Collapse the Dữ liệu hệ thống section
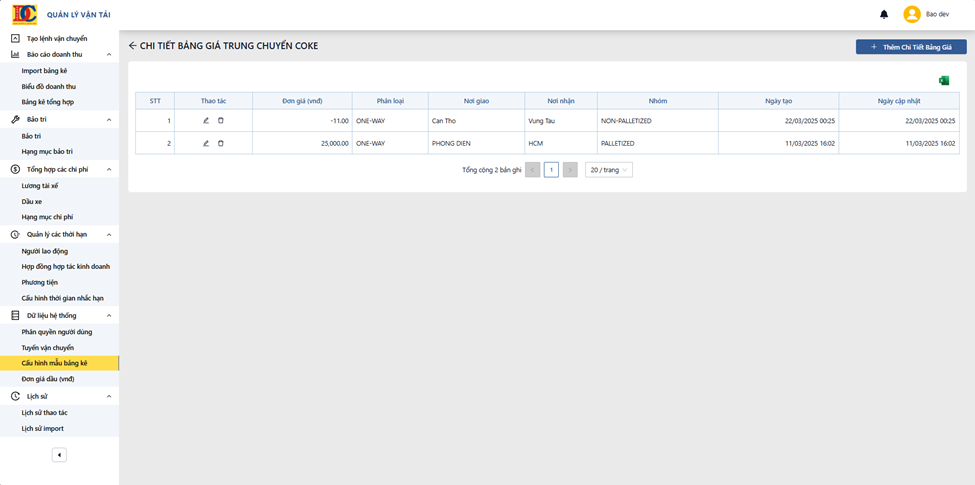This screenshot has height=485, width=975. point(109,316)
